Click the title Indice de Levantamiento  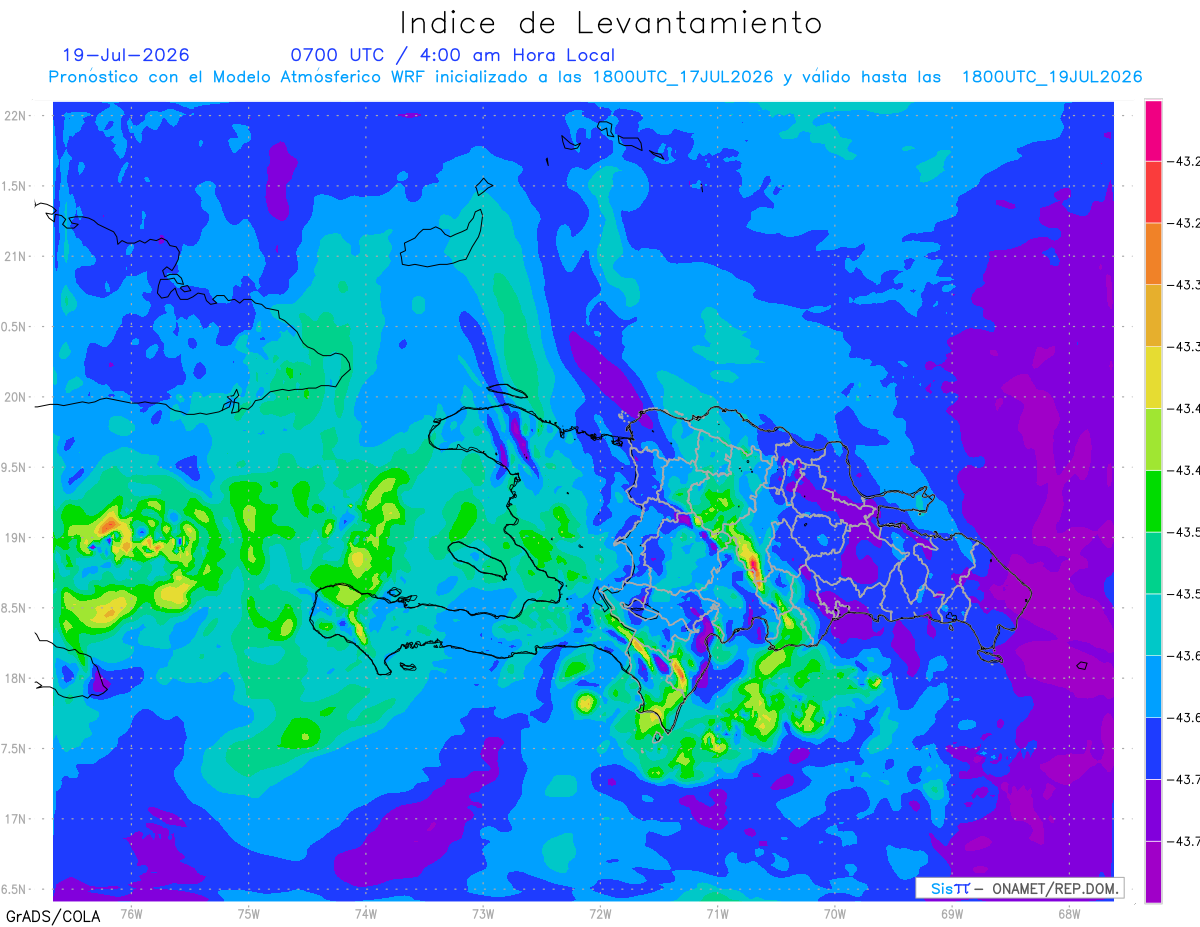click(x=611, y=23)
